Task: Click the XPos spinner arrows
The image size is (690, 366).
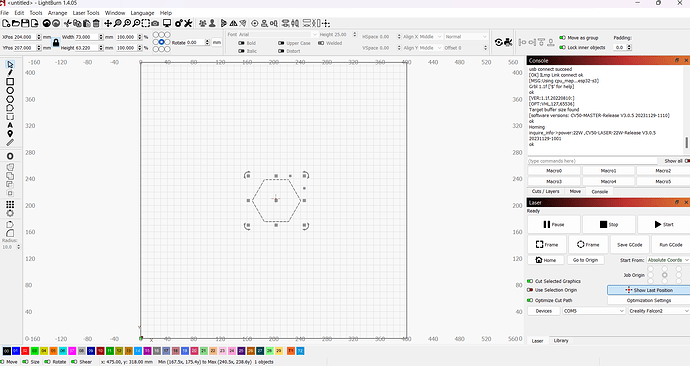Action: pyautogui.click(x=39, y=37)
